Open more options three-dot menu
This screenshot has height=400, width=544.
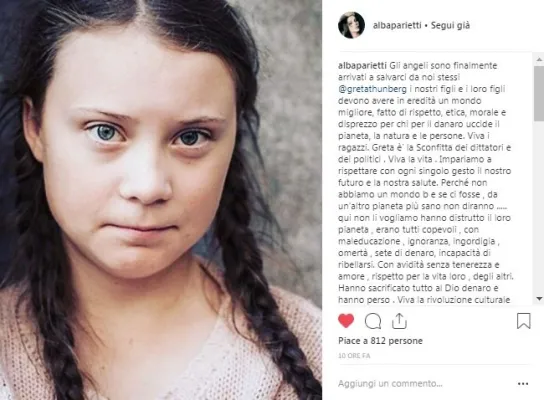pos(523,384)
